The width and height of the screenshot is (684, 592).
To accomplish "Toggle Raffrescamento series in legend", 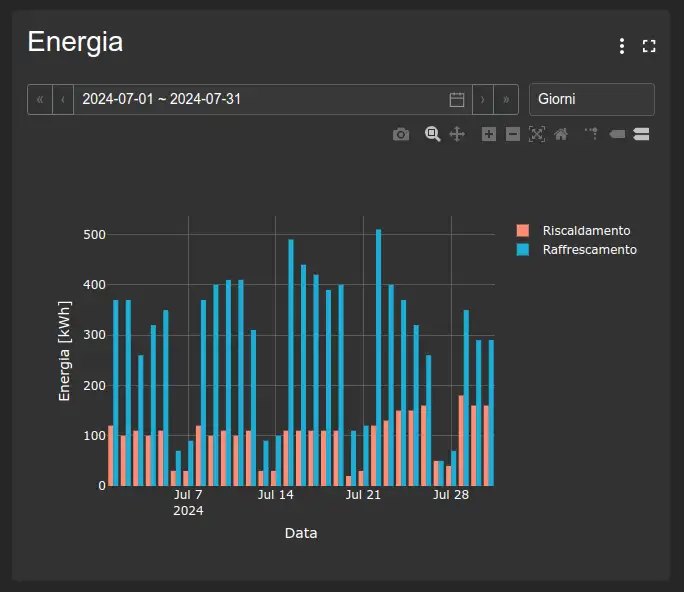I will (589, 250).
